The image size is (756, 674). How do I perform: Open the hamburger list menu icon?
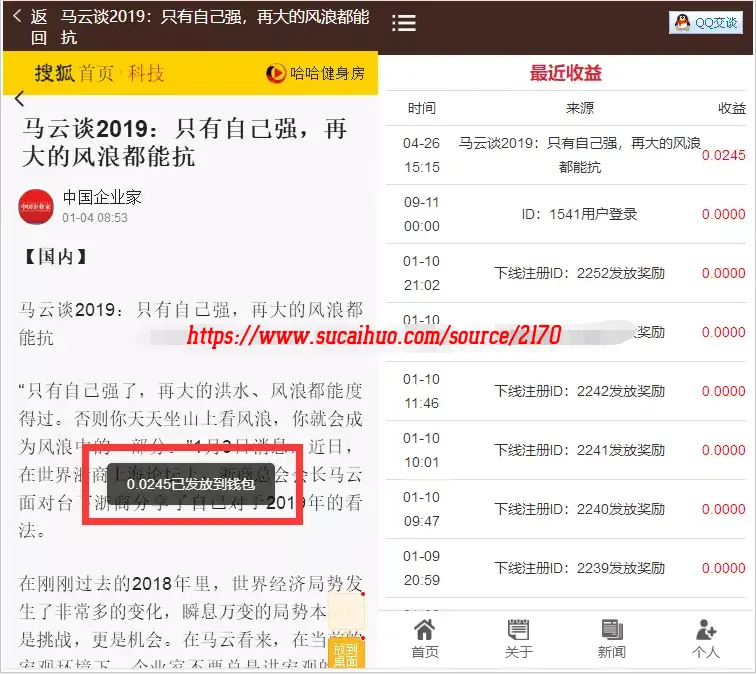[404, 23]
